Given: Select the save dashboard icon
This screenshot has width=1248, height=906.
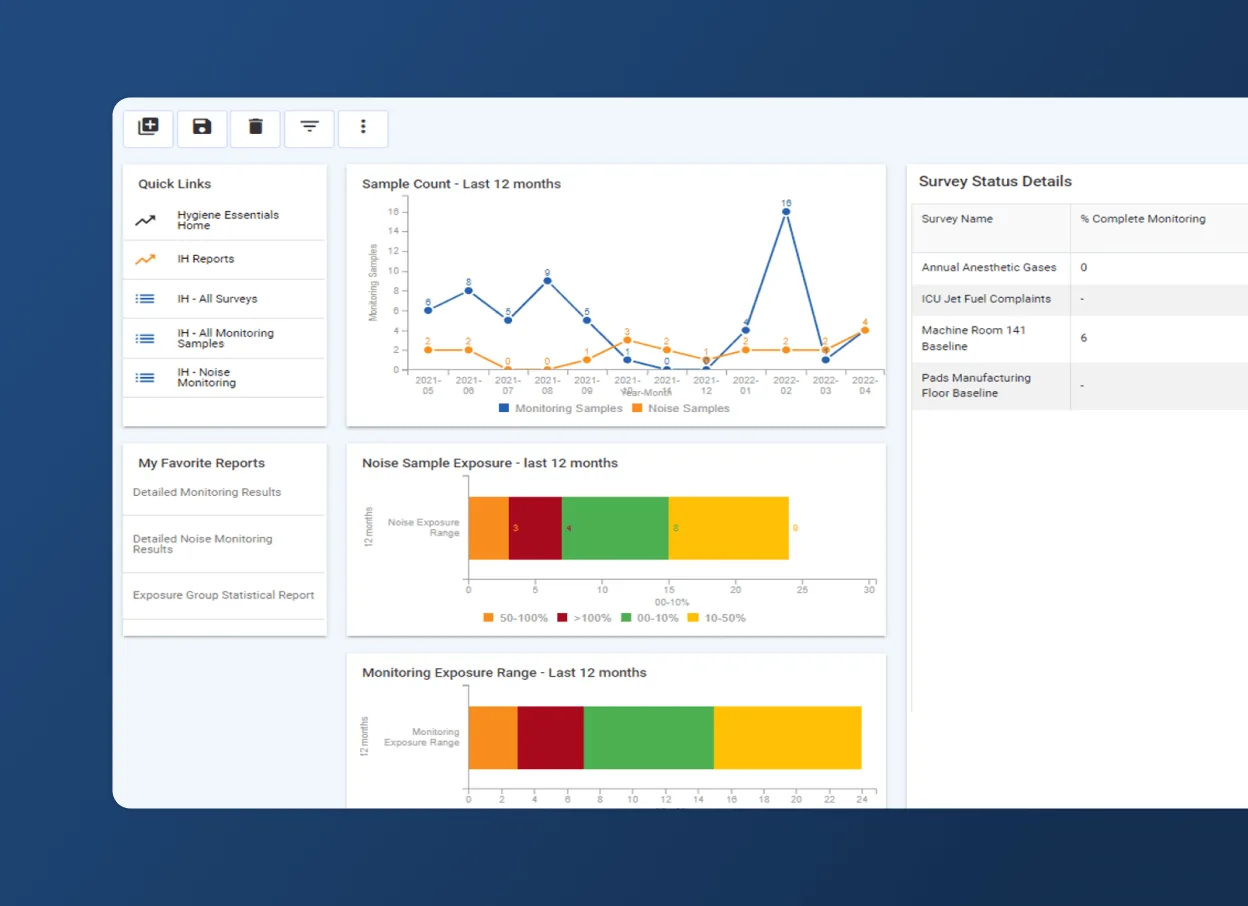Looking at the screenshot, I should pyautogui.click(x=202, y=128).
